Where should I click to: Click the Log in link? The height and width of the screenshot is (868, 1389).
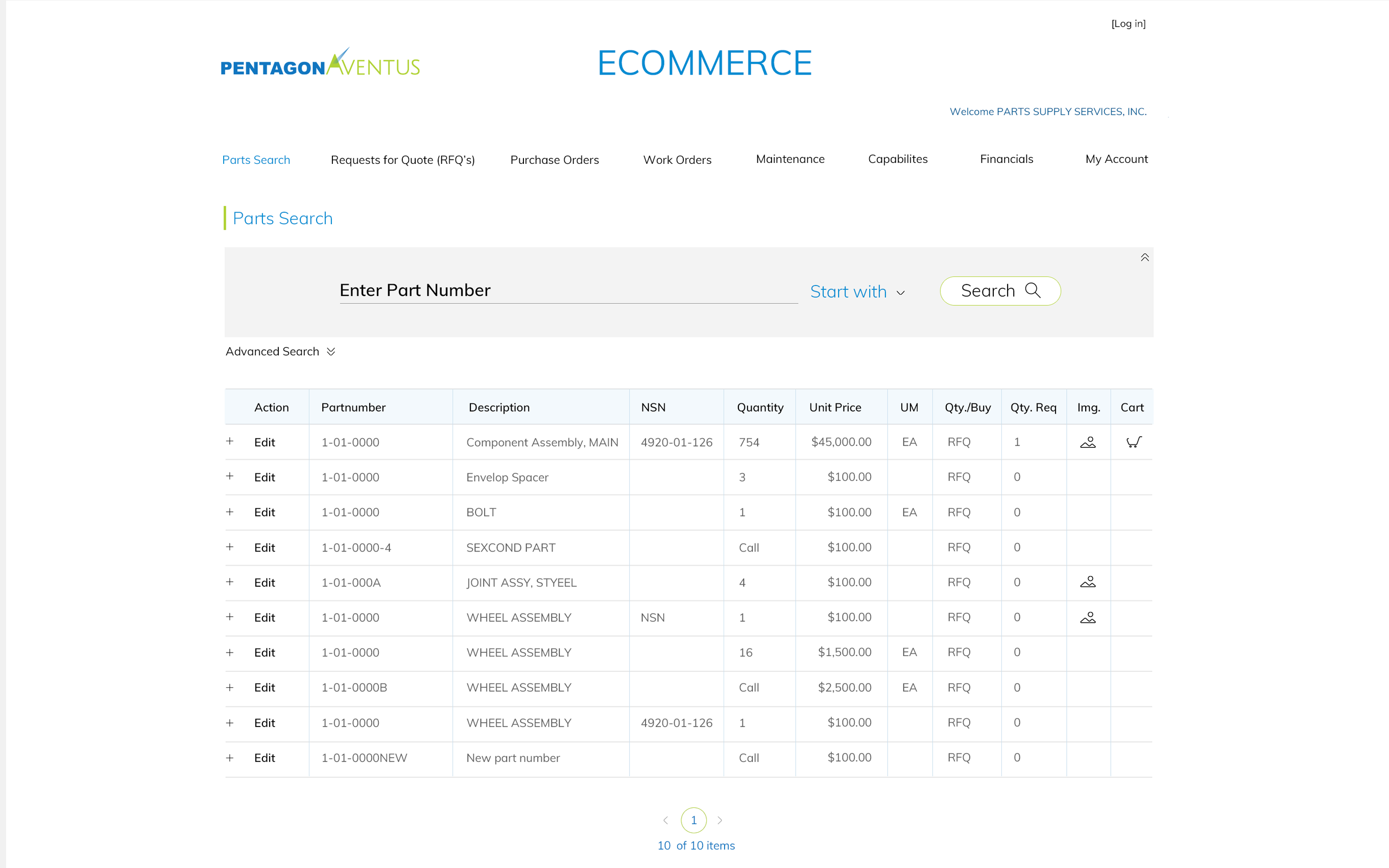[1129, 23]
